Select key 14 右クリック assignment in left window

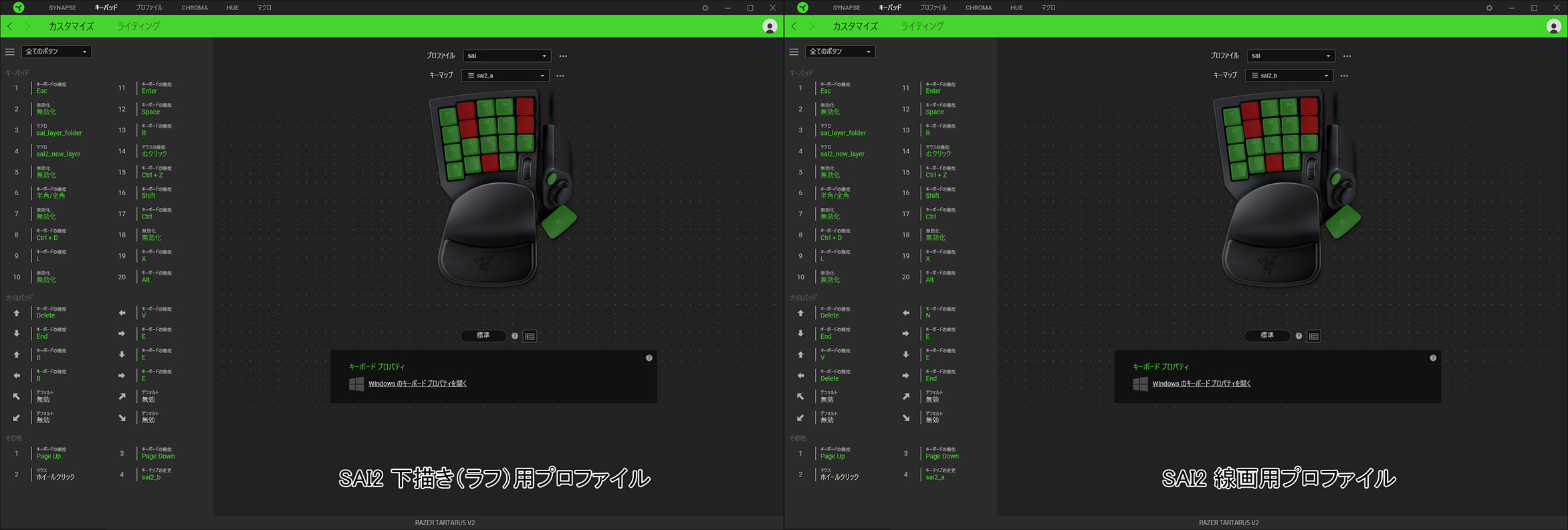point(154,151)
